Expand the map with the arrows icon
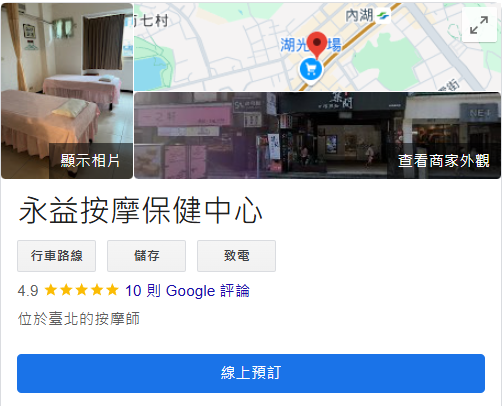 [x=479, y=25]
